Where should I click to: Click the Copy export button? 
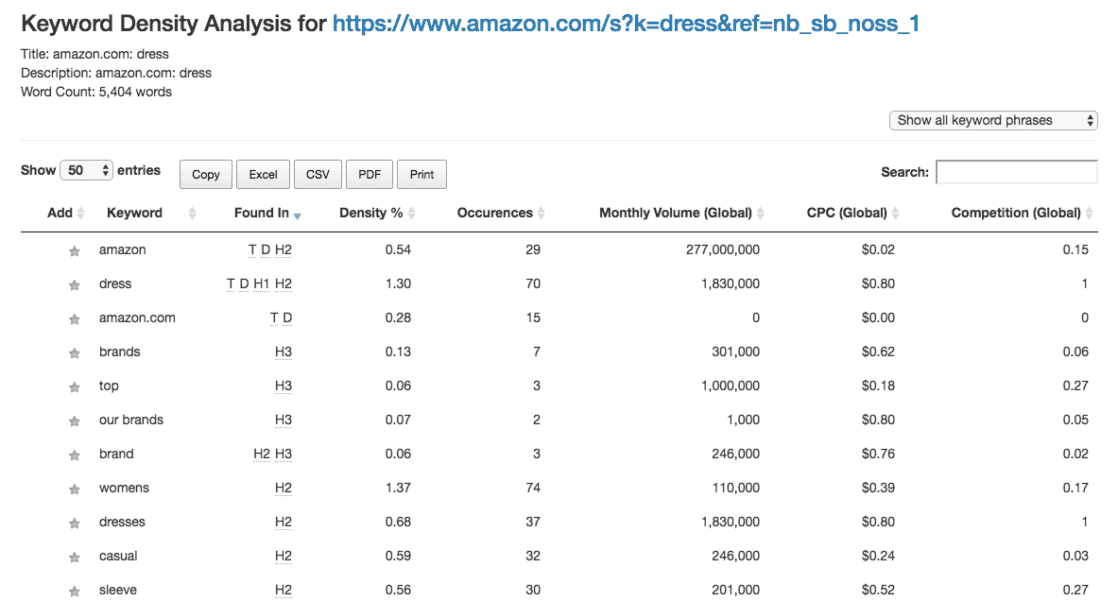[205, 174]
